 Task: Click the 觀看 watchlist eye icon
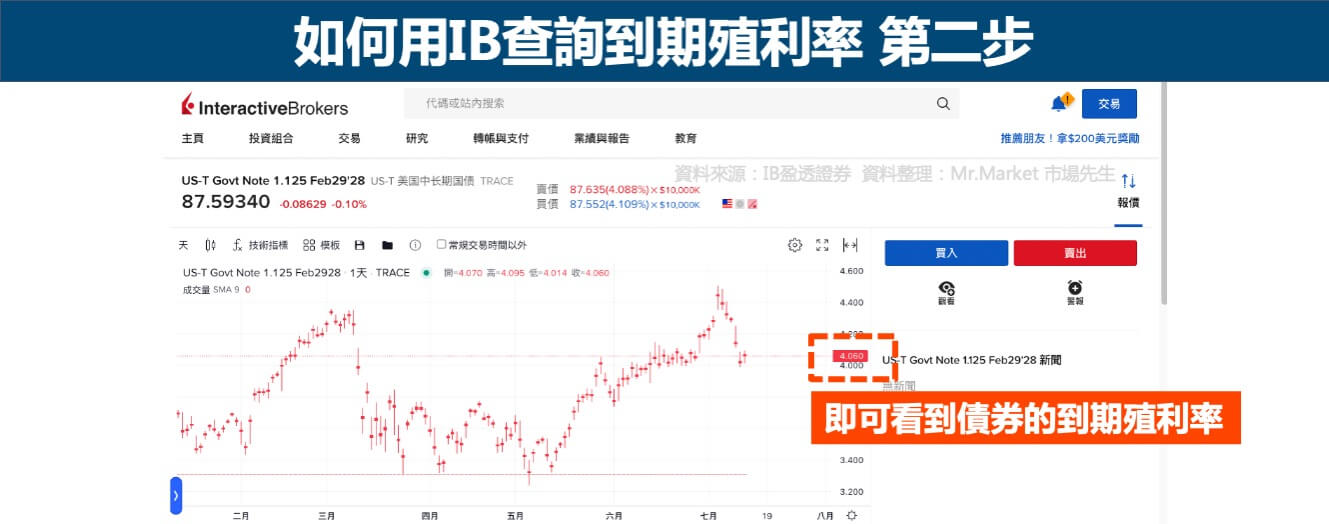click(x=946, y=288)
